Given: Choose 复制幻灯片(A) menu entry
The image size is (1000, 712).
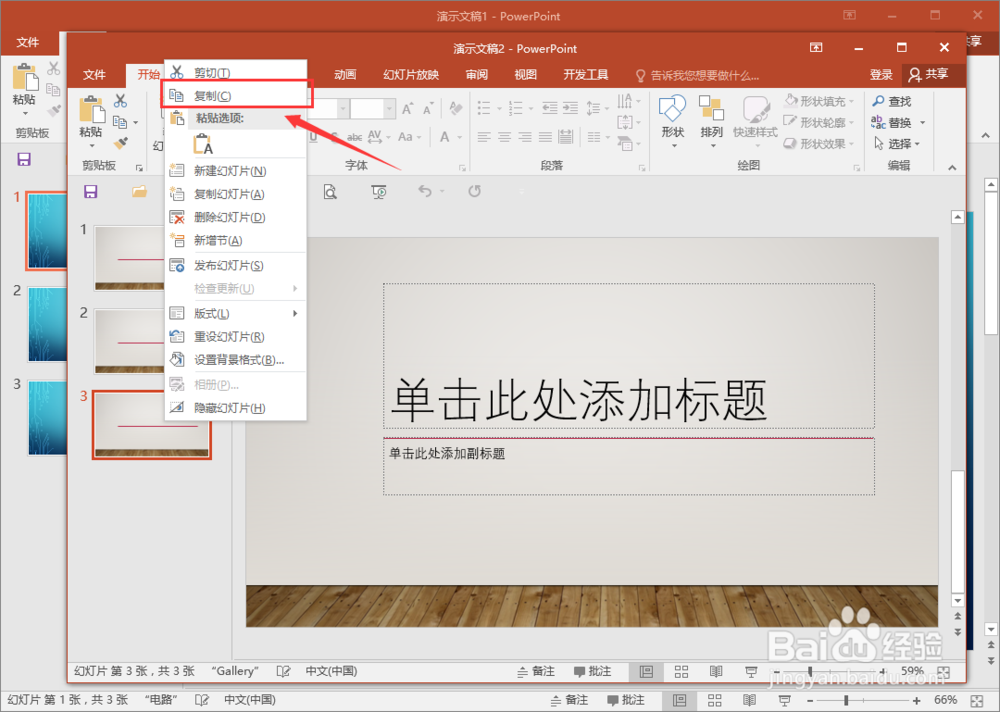Looking at the screenshot, I should tap(235, 194).
